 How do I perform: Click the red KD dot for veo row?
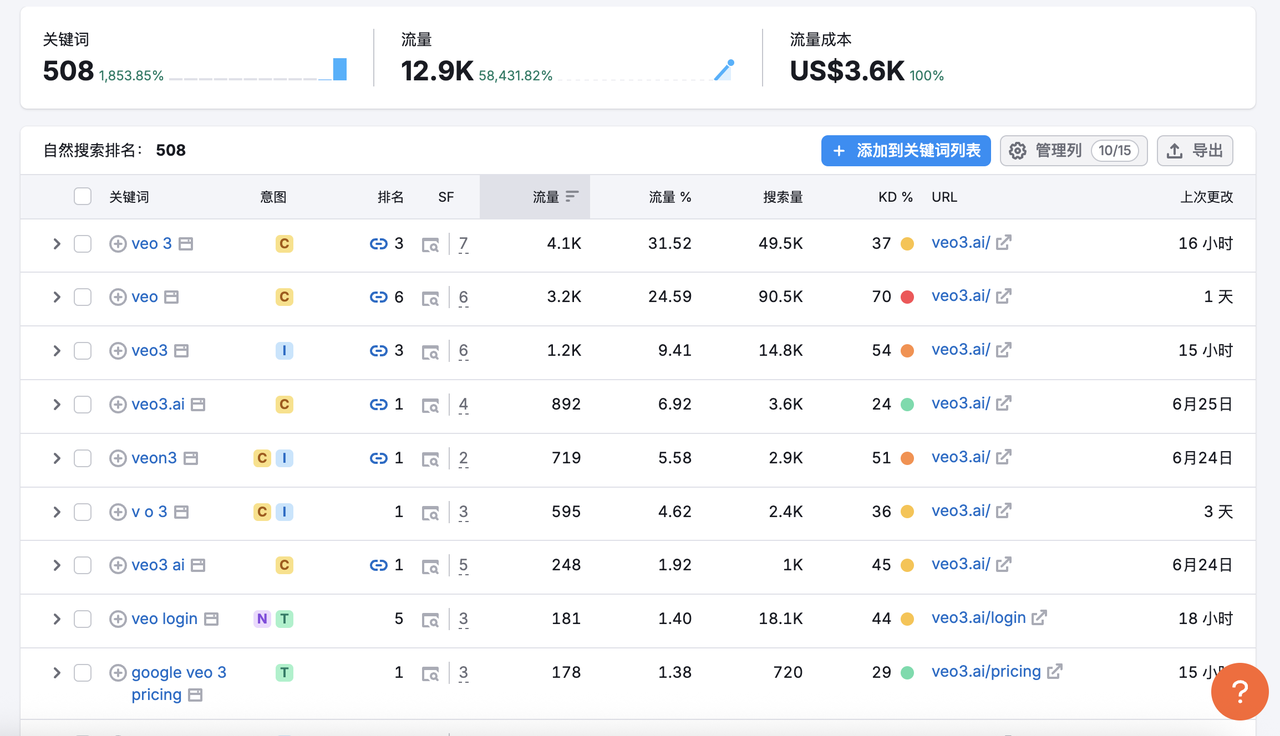coord(907,297)
